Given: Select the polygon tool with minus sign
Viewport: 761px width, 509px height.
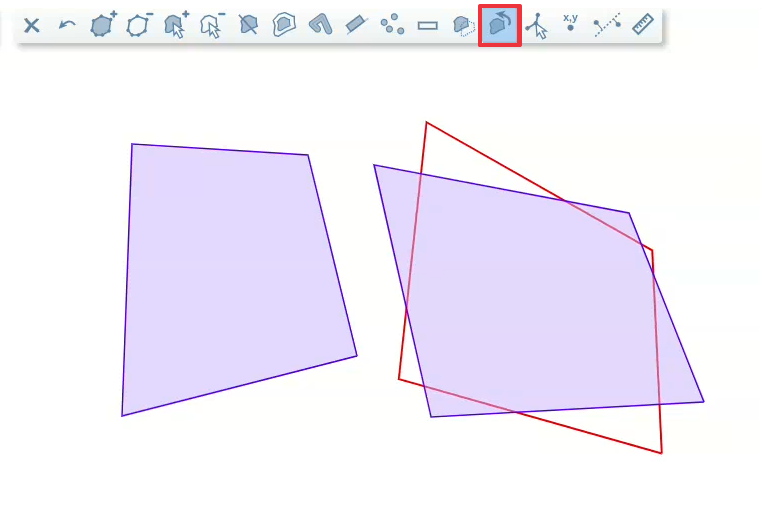Looking at the screenshot, I should tap(139, 25).
